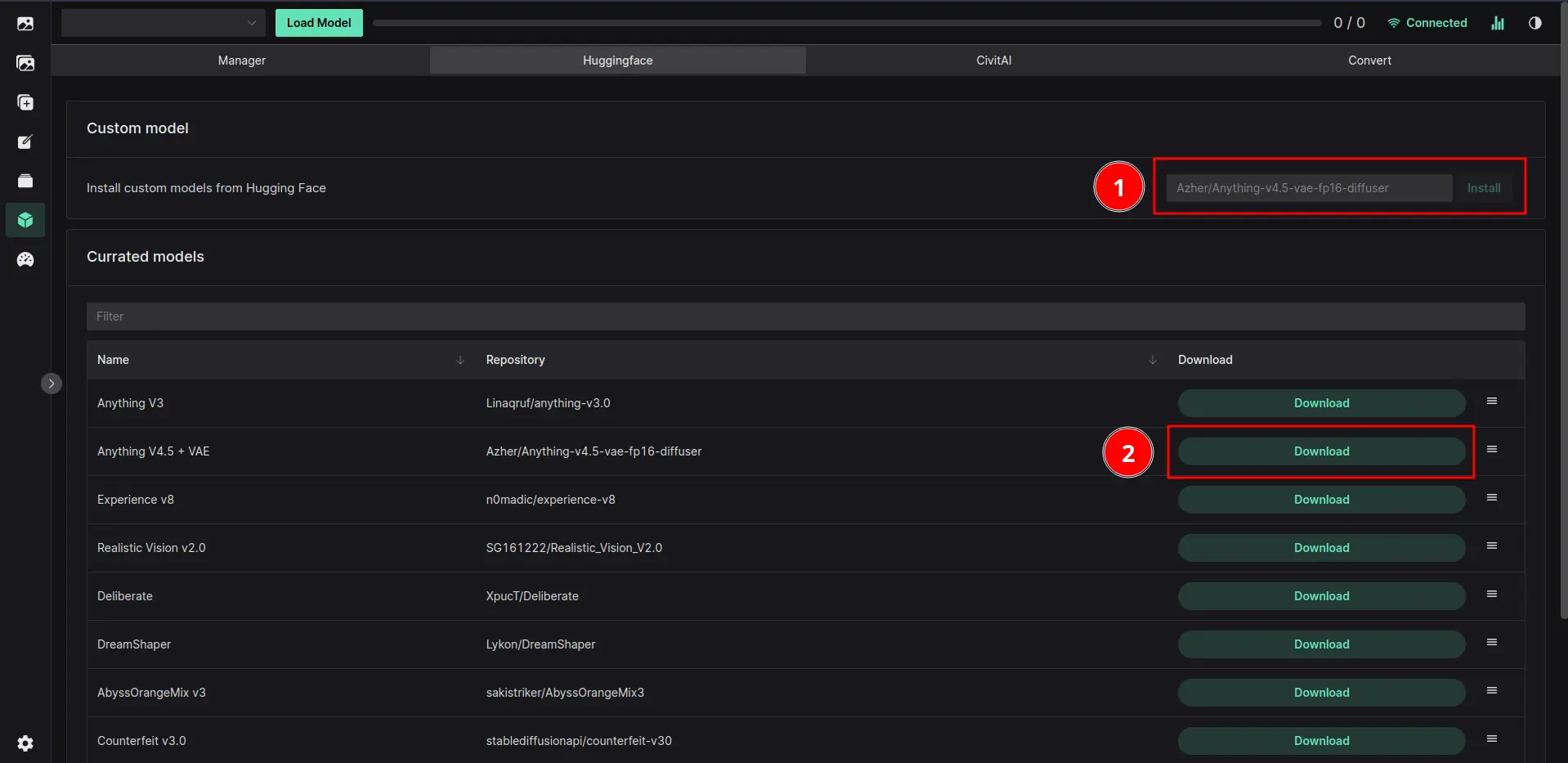Click the Anything V3 name cell
Viewport: 1568px width, 763px height.
click(x=130, y=403)
